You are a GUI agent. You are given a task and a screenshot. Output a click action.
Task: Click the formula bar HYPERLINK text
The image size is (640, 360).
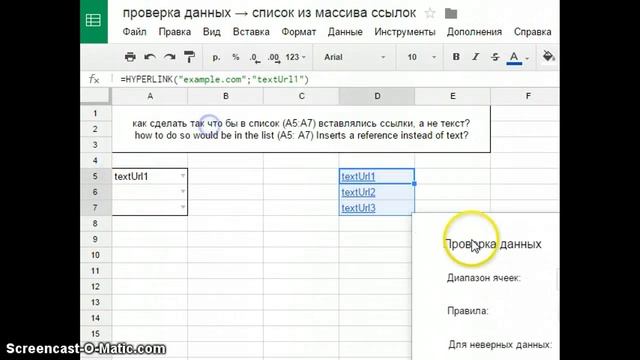tap(215, 80)
